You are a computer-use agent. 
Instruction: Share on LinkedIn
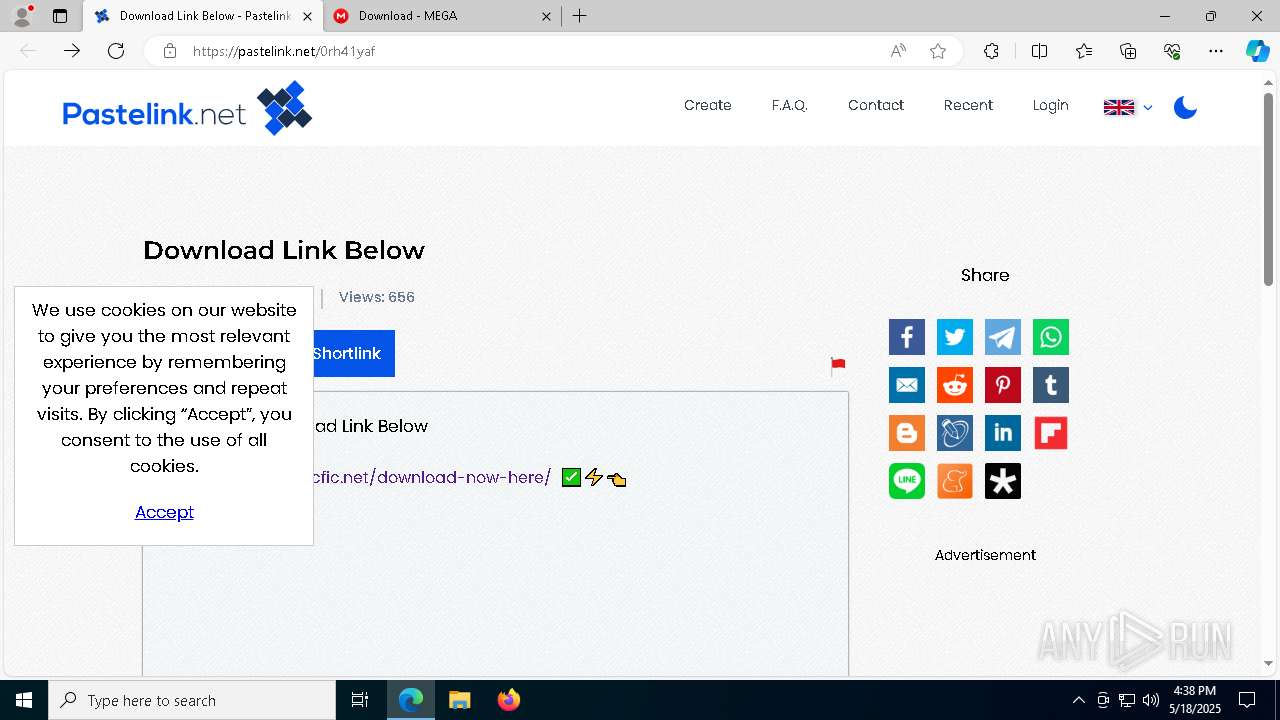1003,433
